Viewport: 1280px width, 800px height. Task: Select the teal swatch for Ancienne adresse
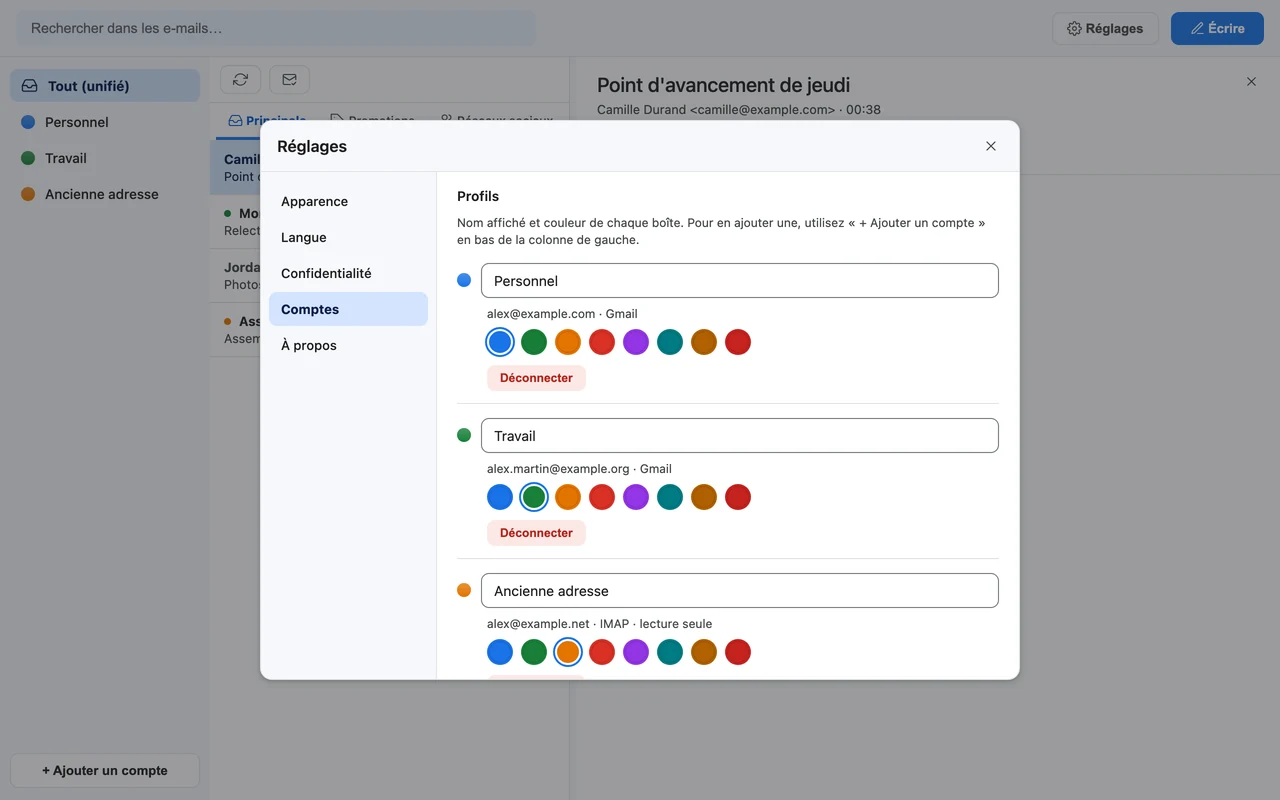click(x=670, y=652)
